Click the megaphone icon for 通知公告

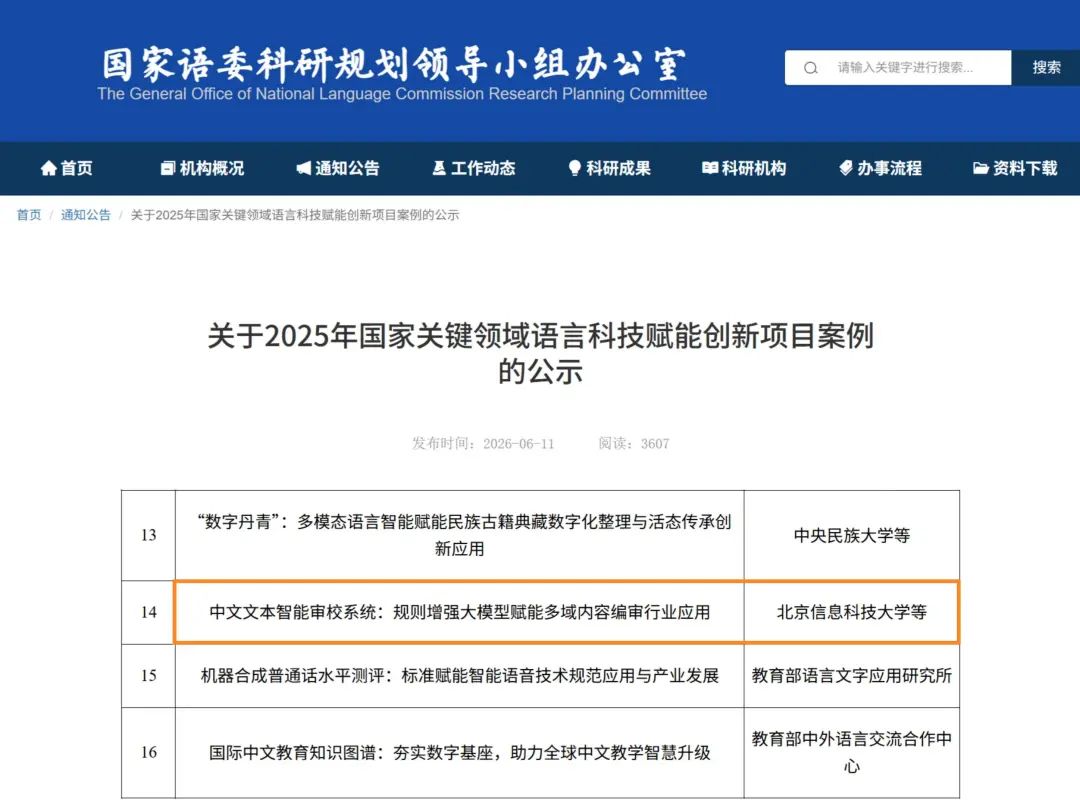[303, 168]
